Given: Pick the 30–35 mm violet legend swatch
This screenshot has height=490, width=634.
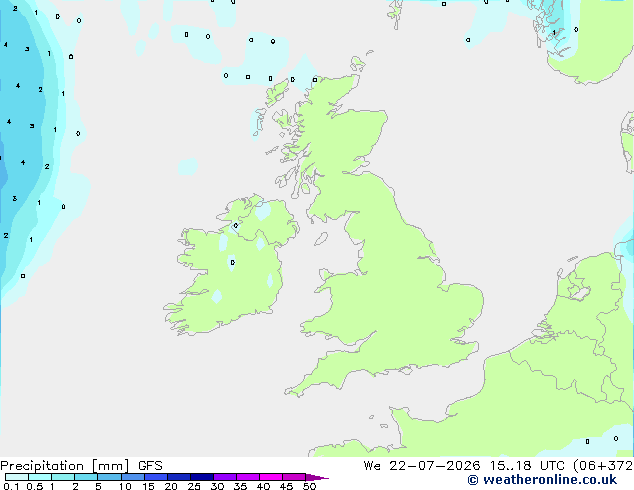Looking at the screenshot, I should [x=225, y=477].
